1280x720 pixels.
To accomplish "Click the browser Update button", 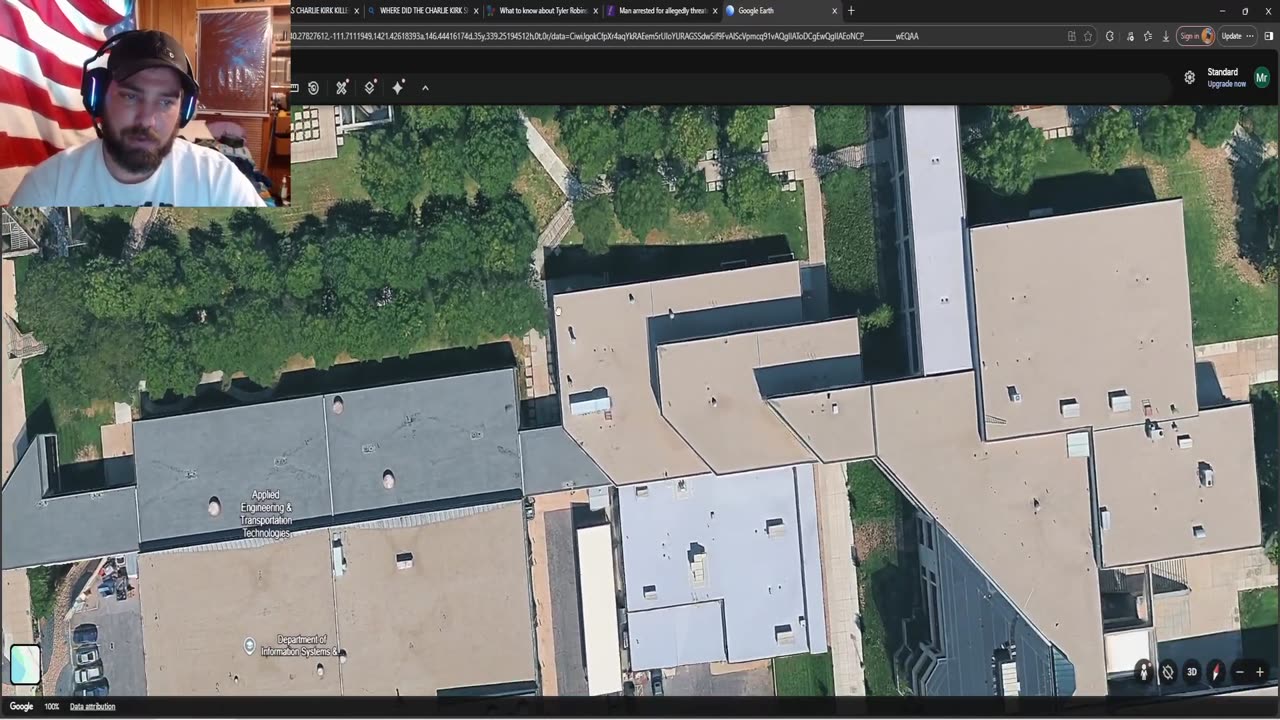I will (1237, 36).
